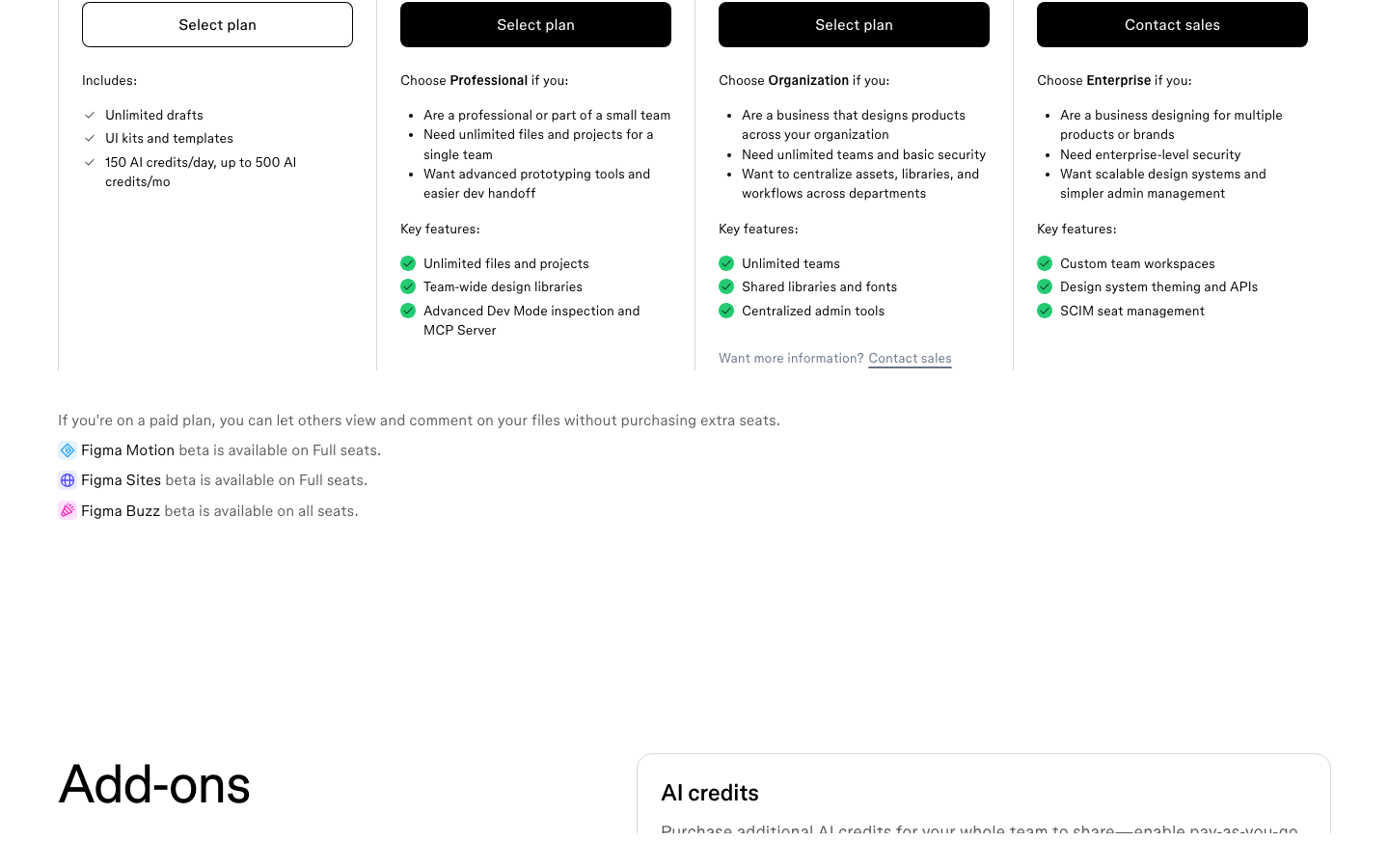Click the Figma Sites globe icon

pyautogui.click(x=68, y=480)
